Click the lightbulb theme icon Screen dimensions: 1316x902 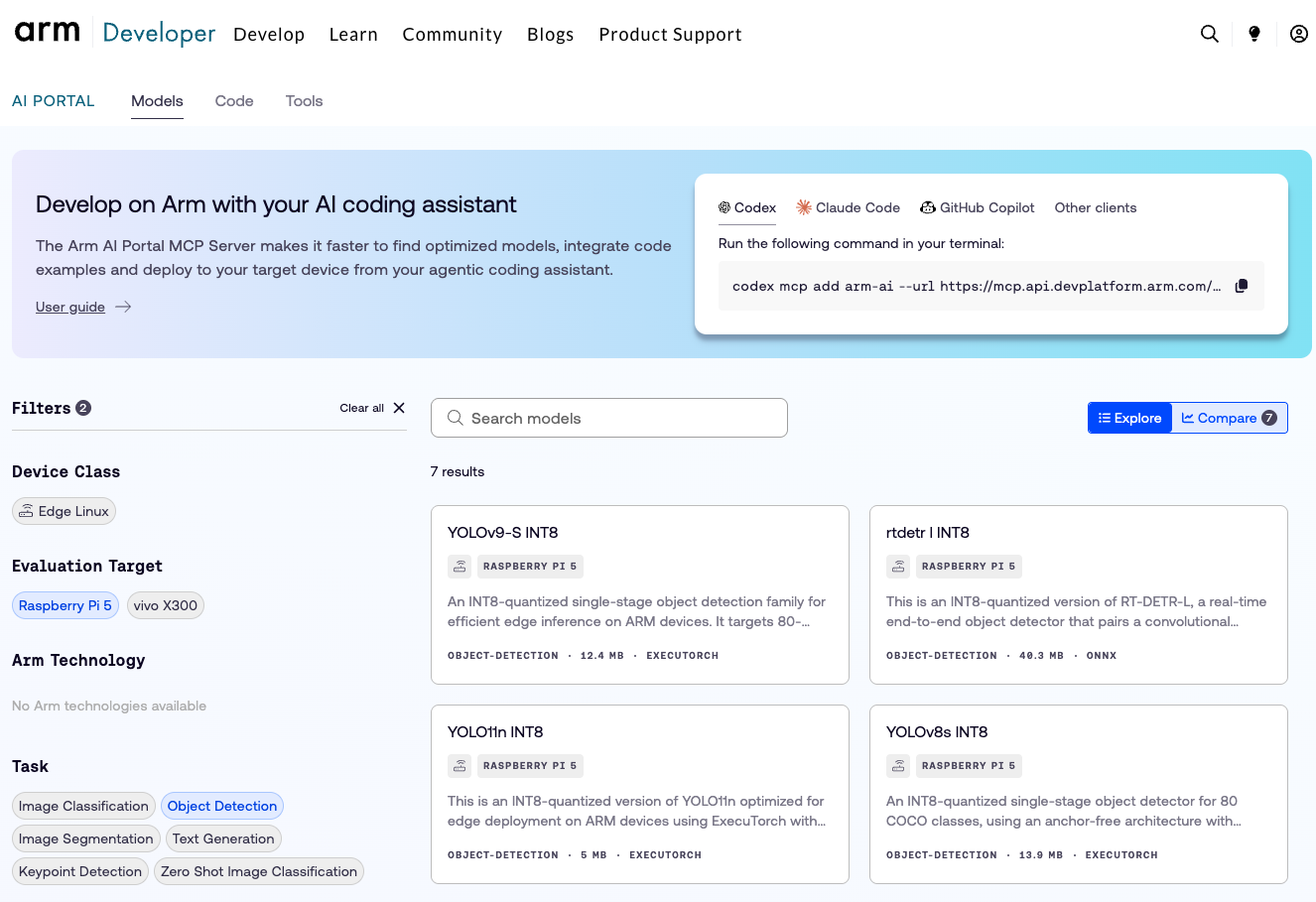coord(1254,34)
